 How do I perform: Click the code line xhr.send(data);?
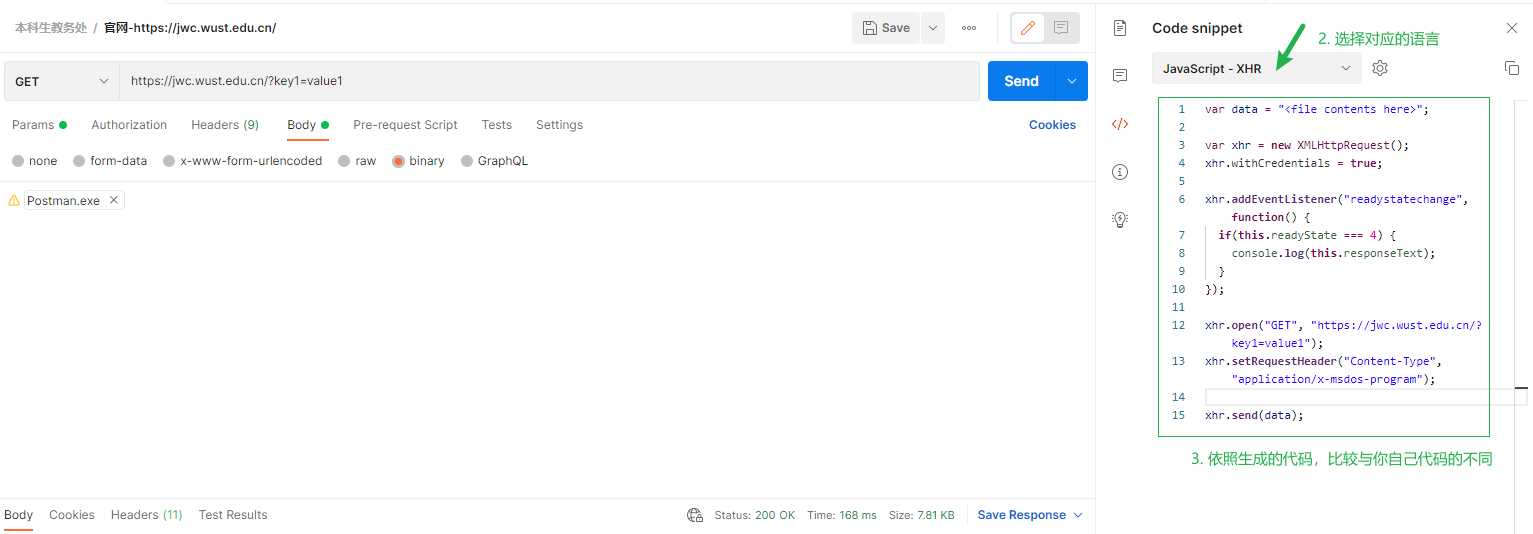point(1255,415)
